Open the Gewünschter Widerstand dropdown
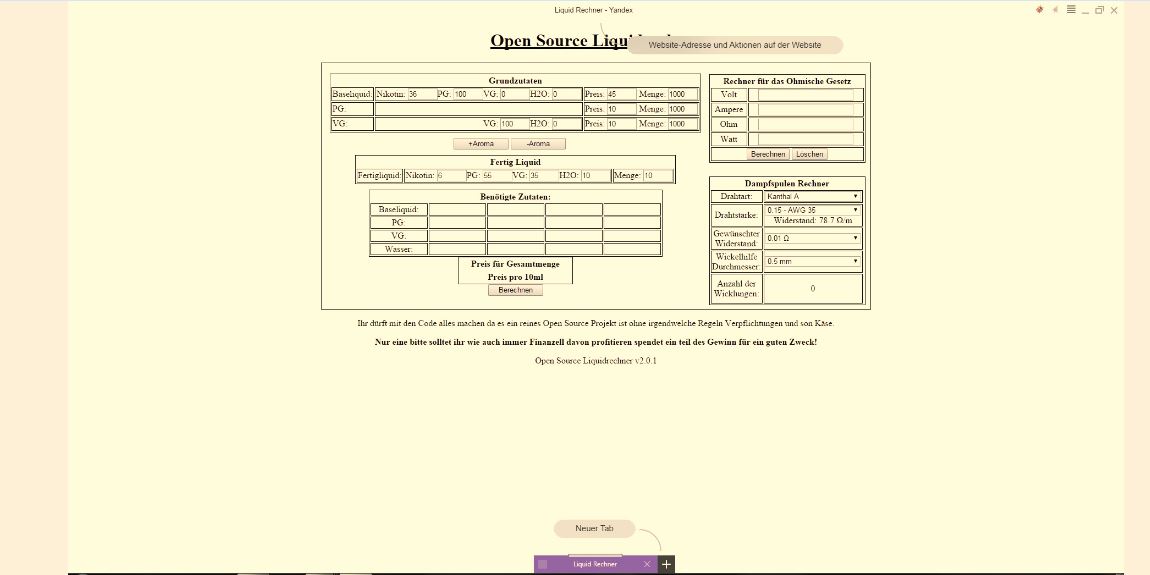The height and width of the screenshot is (575, 1150). [x=812, y=239]
